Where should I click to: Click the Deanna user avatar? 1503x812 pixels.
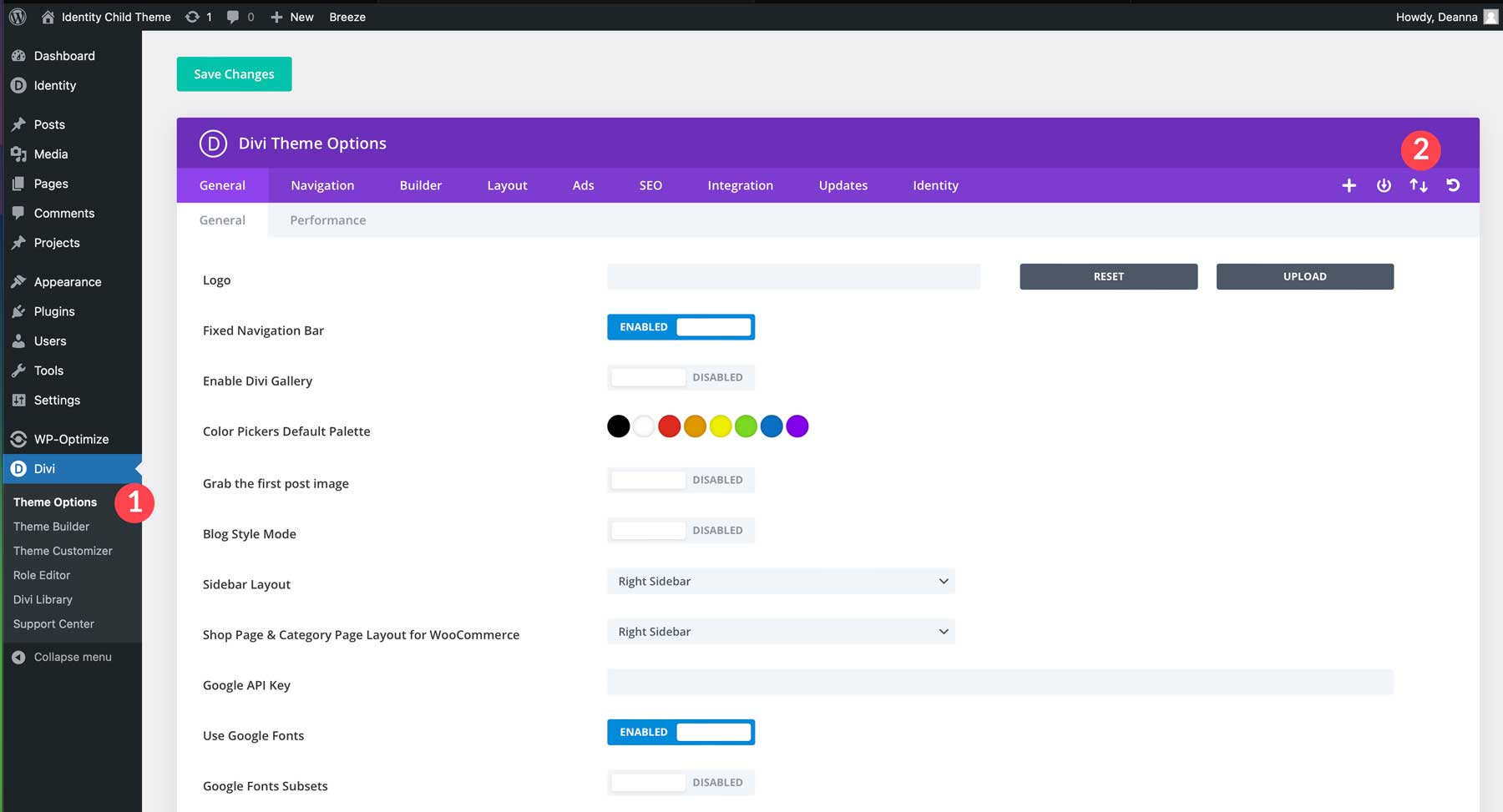click(1490, 17)
